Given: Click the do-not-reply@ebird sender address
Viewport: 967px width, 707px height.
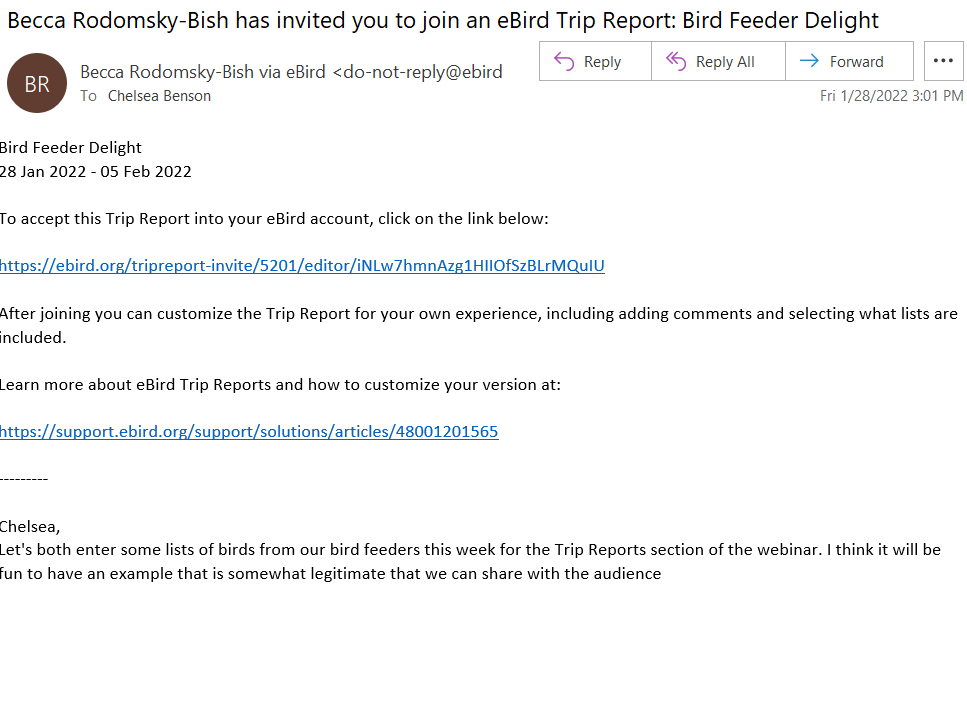Looking at the screenshot, I should pos(418,72).
